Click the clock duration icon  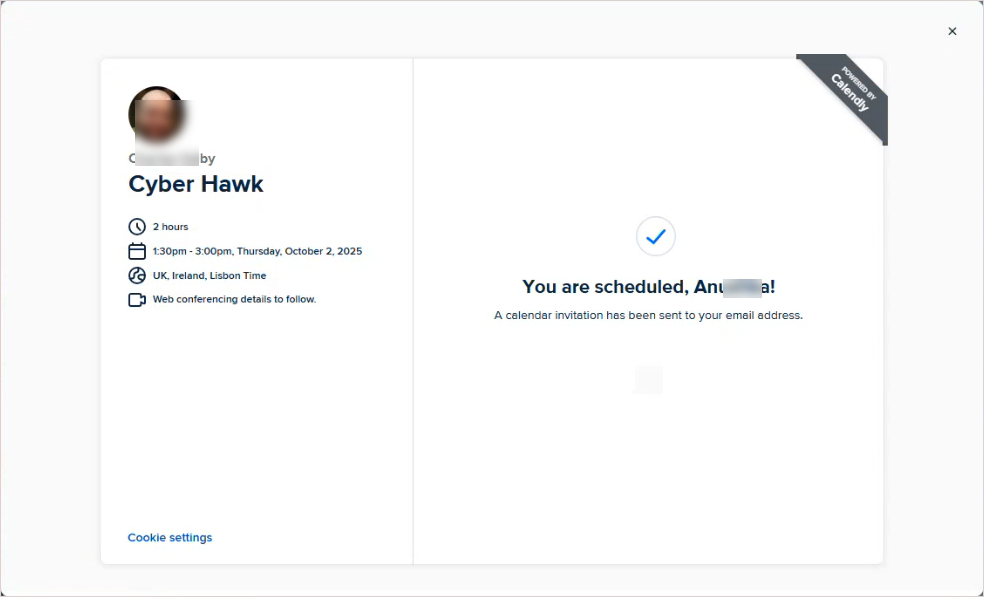coord(137,227)
